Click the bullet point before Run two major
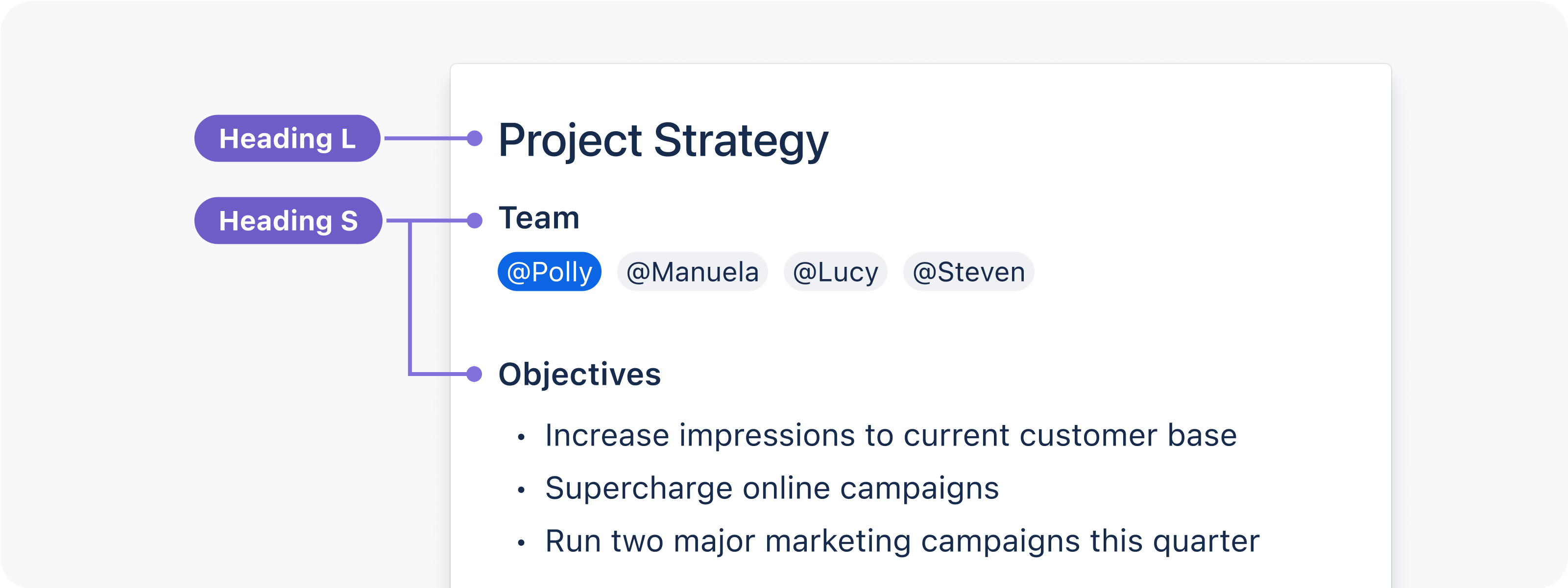 coord(521,543)
